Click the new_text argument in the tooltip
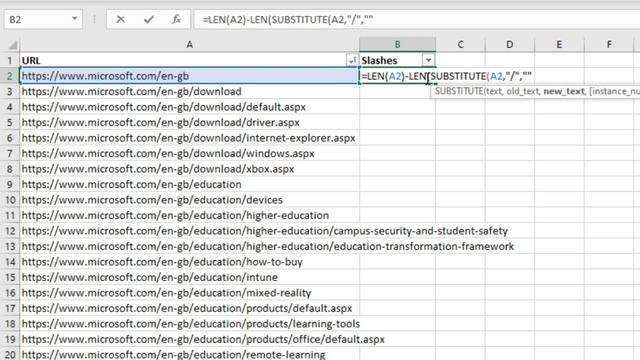Image resolution: width=640 pixels, height=360 pixels. [x=564, y=91]
